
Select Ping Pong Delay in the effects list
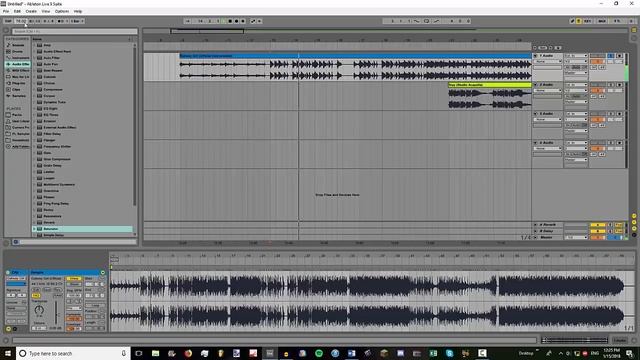coord(56,203)
